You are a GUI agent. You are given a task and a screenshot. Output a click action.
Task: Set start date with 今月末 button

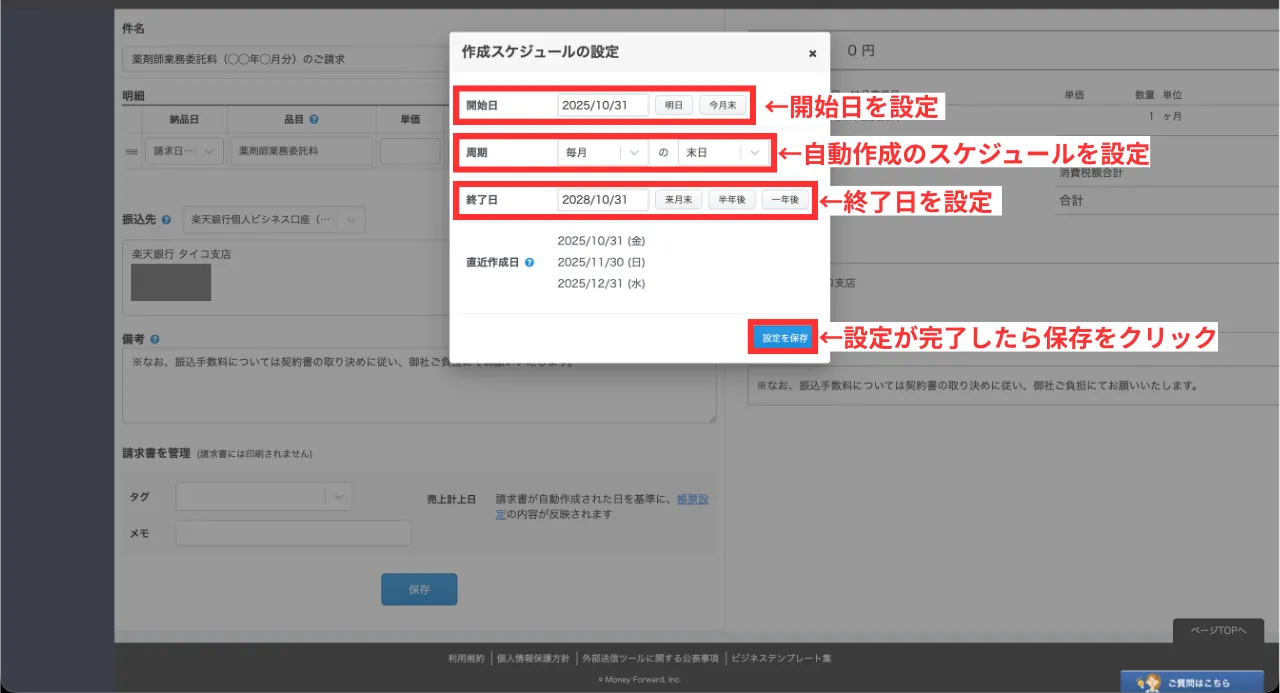723,104
